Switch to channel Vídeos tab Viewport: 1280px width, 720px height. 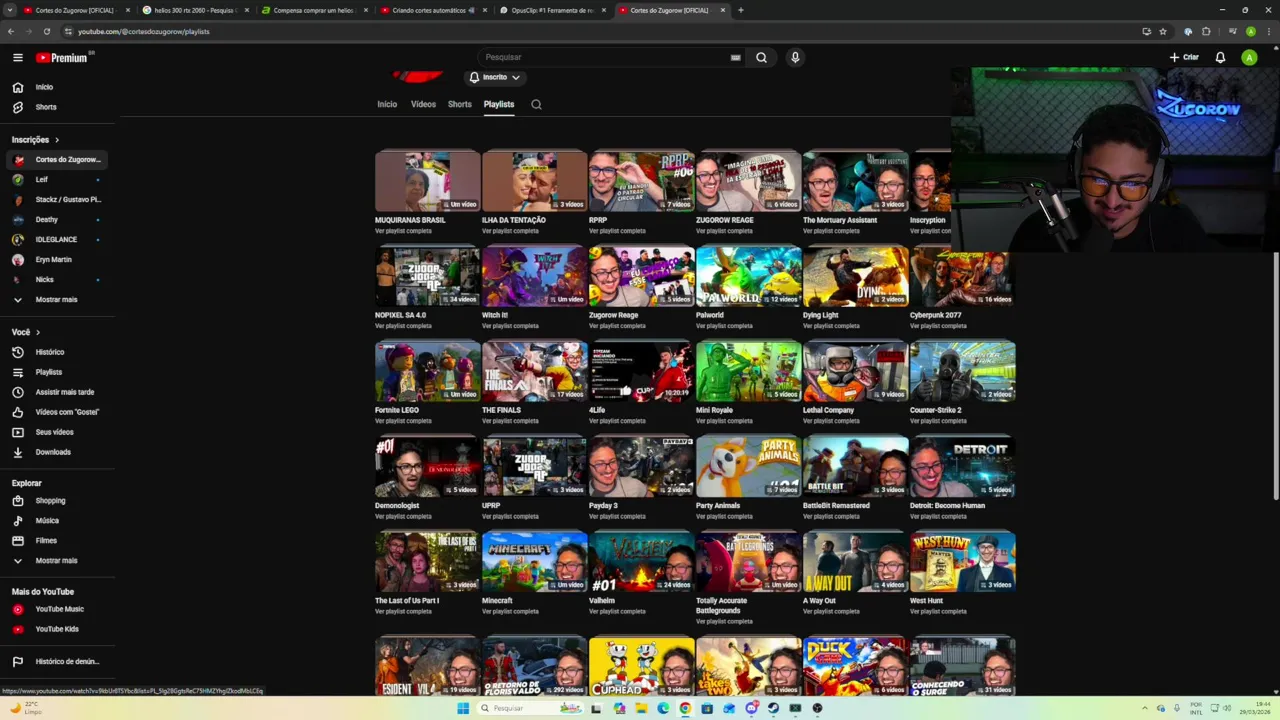click(423, 104)
